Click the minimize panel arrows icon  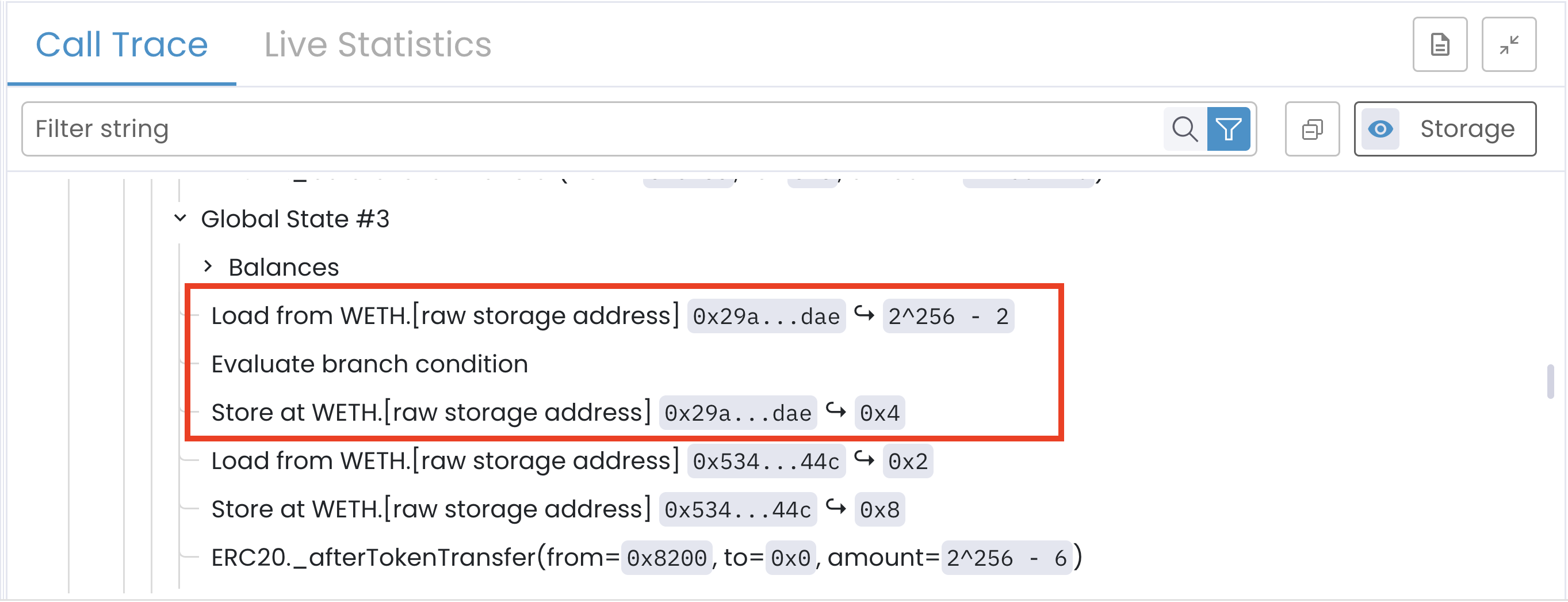coord(1508,44)
